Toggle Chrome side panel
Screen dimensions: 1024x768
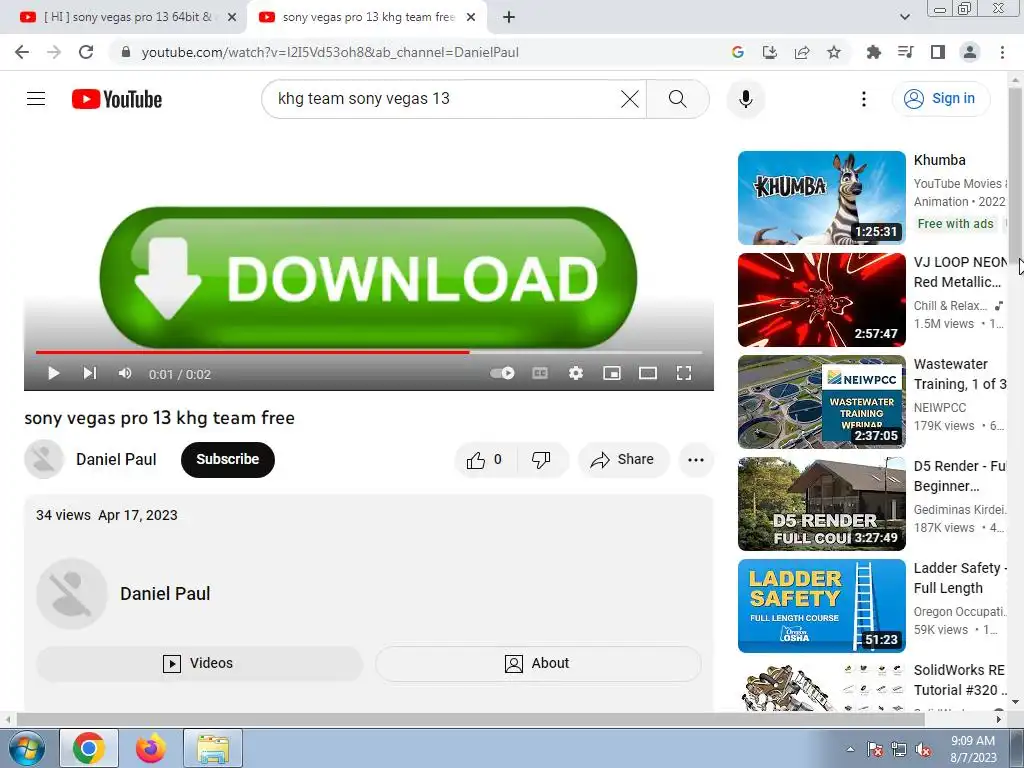point(937,52)
